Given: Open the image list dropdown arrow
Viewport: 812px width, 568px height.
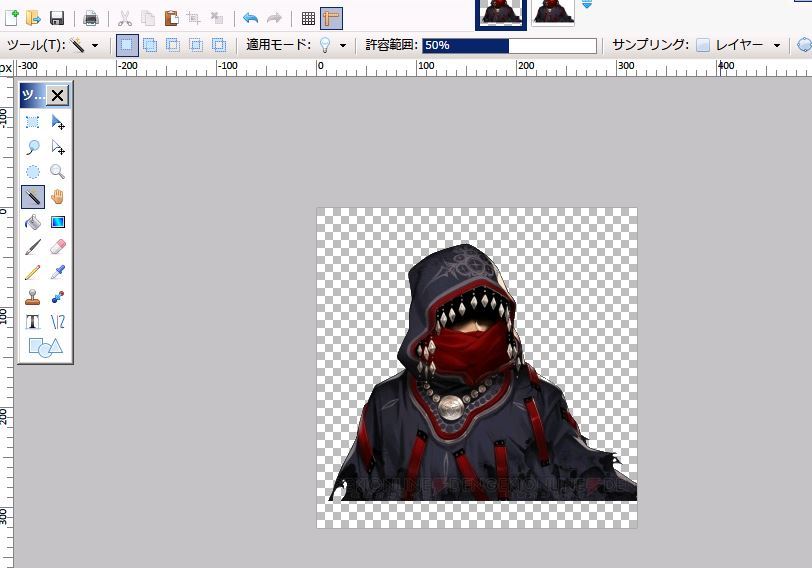Looking at the screenshot, I should pos(586,5).
